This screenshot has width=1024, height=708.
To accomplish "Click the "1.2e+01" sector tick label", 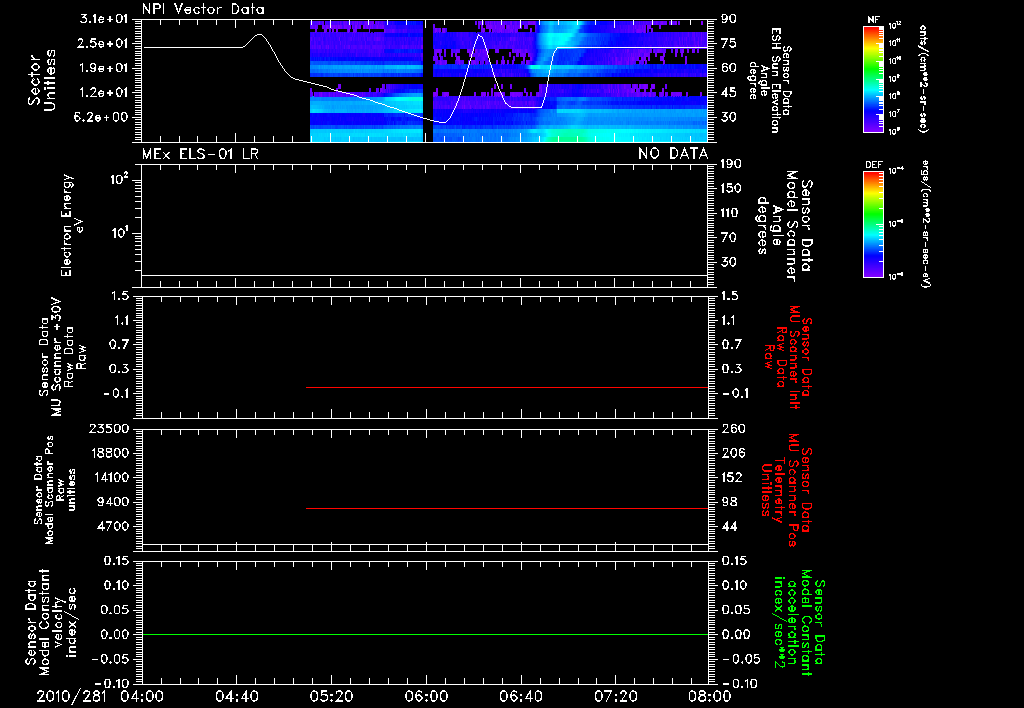I will pyautogui.click(x=104, y=93).
